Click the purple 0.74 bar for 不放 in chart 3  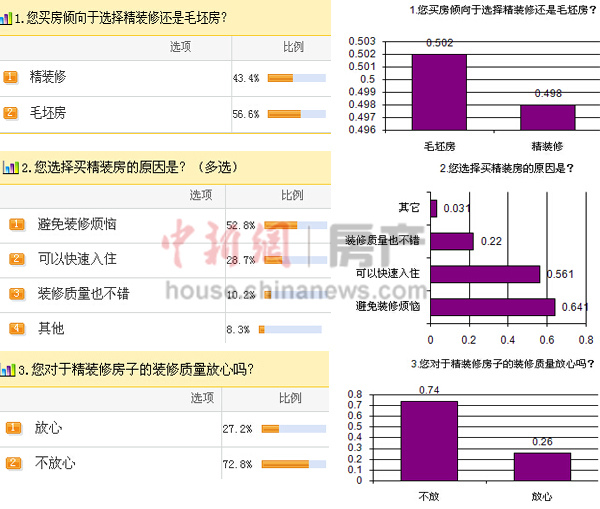click(x=429, y=441)
